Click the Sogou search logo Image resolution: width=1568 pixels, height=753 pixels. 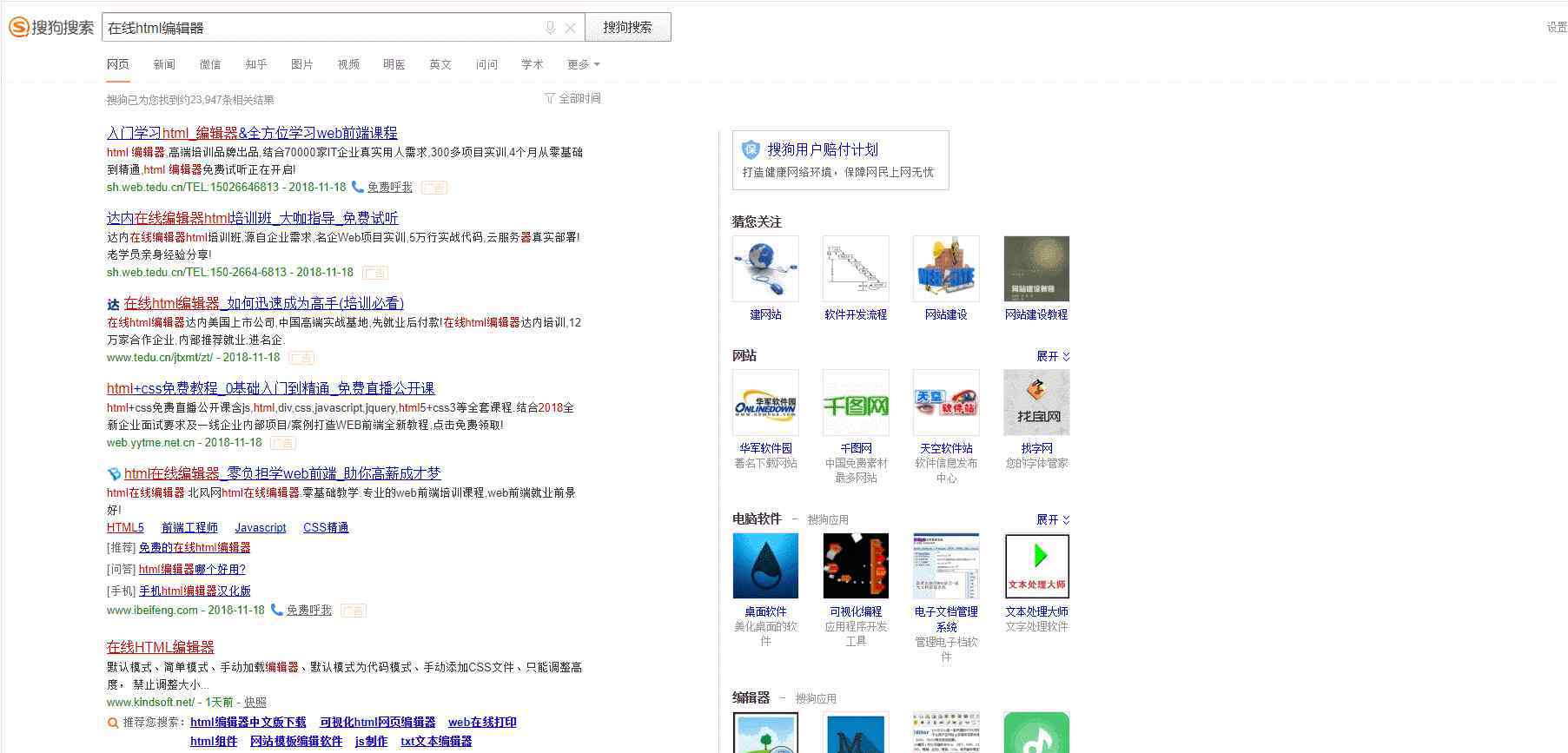click(x=51, y=28)
